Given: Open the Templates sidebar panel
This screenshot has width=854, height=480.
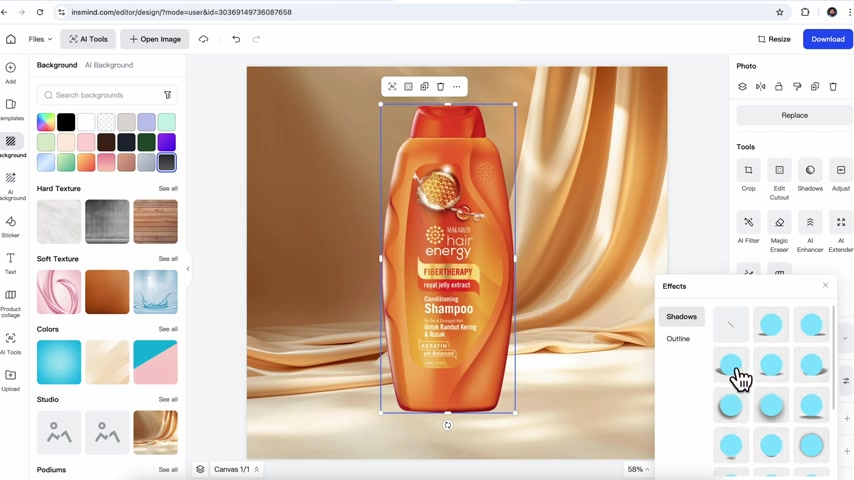Looking at the screenshot, I should pyautogui.click(x=10, y=109).
